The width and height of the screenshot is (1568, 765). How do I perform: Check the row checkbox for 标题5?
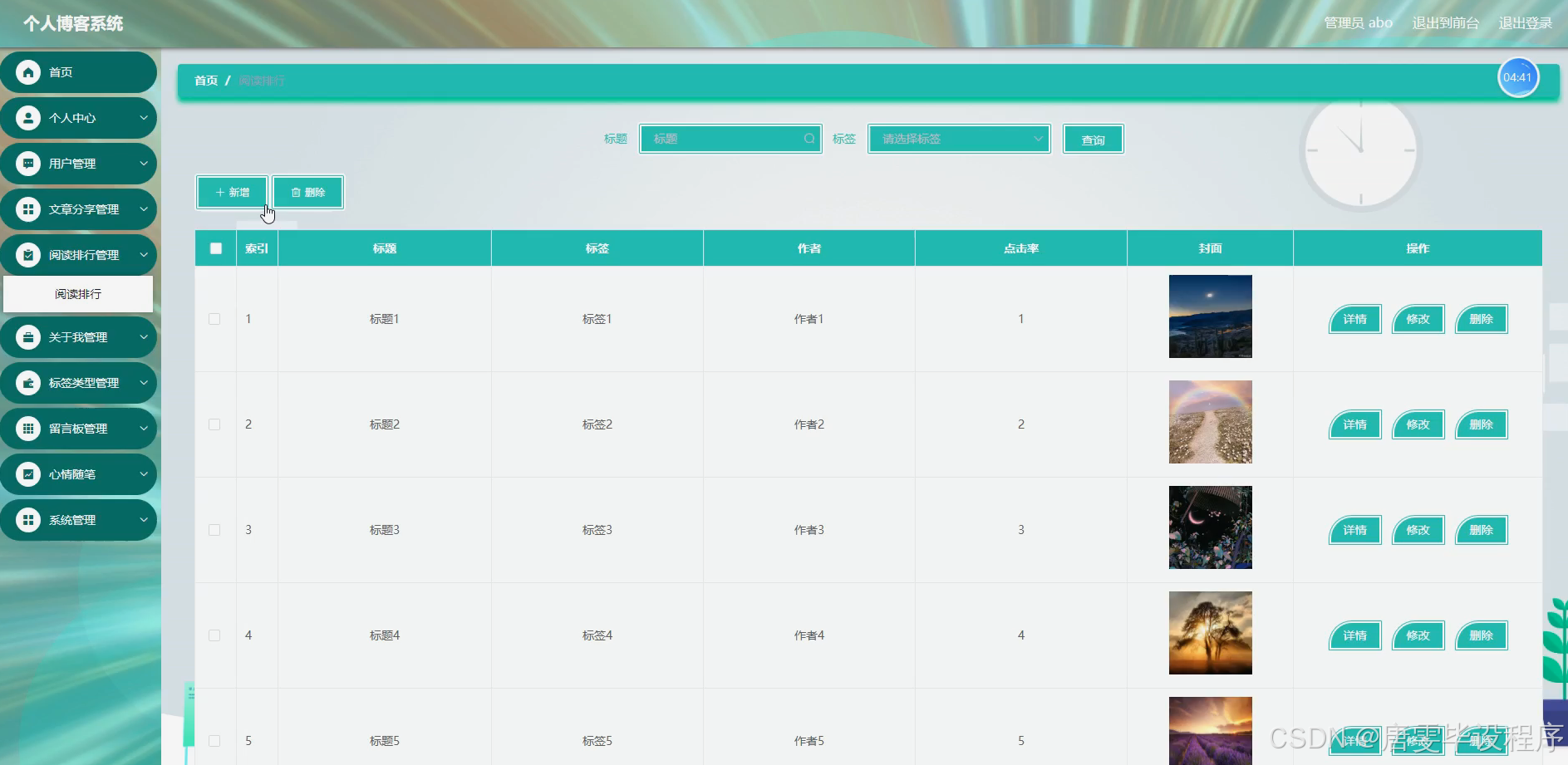[214, 741]
